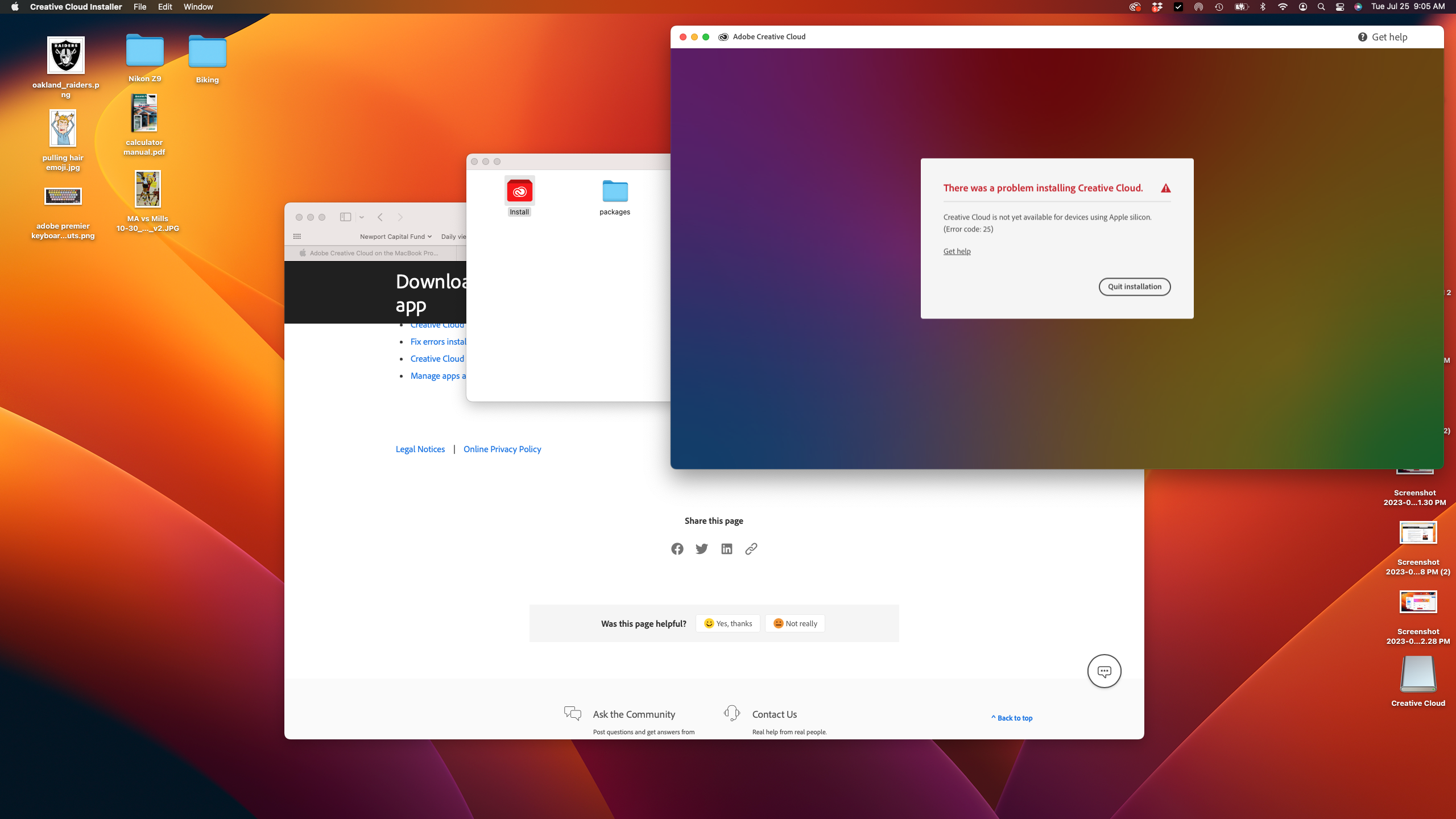
Task: Select the packages folder icon
Action: tap(615, 192)
